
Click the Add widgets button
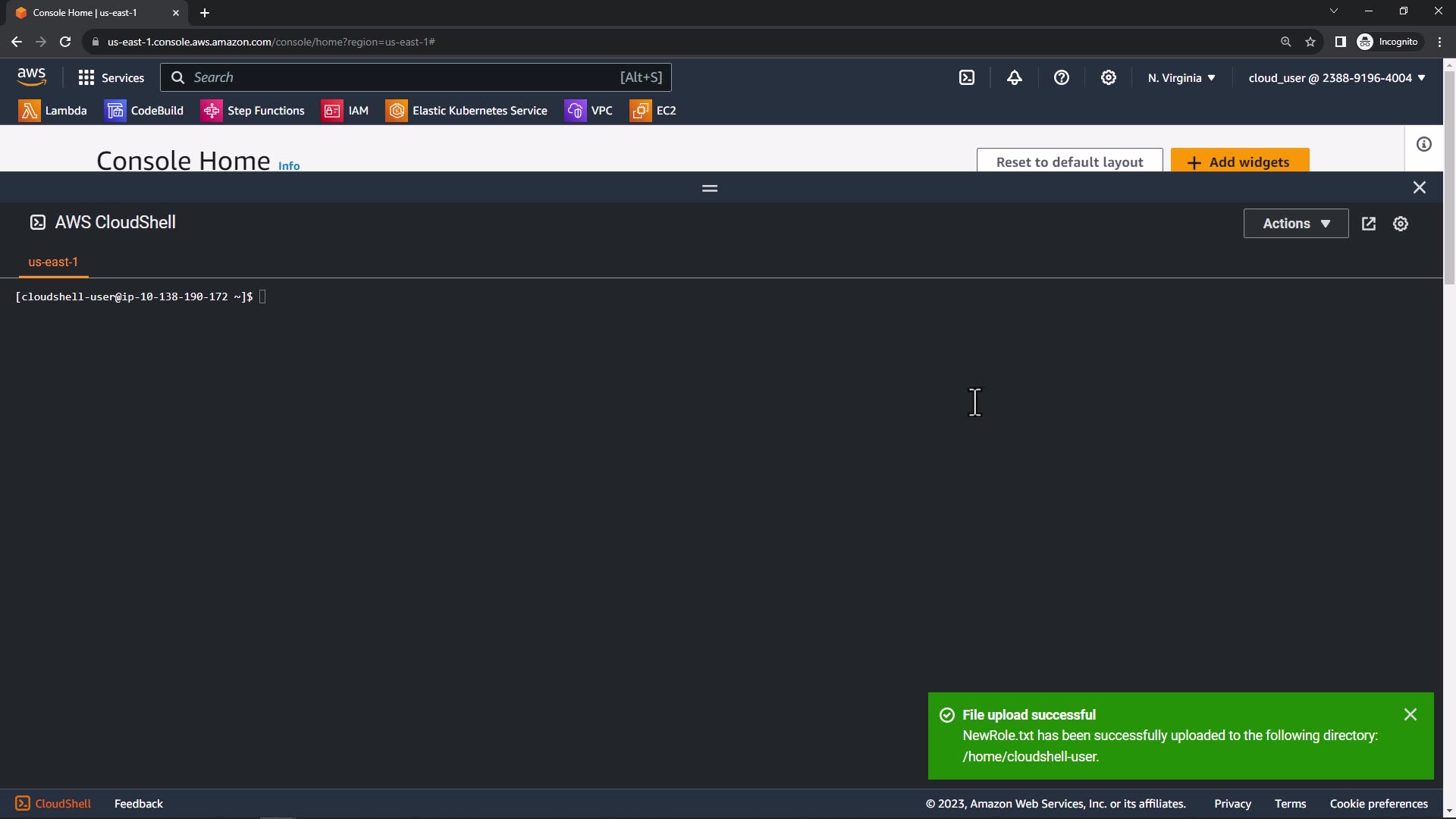[x=1240, y=162]
